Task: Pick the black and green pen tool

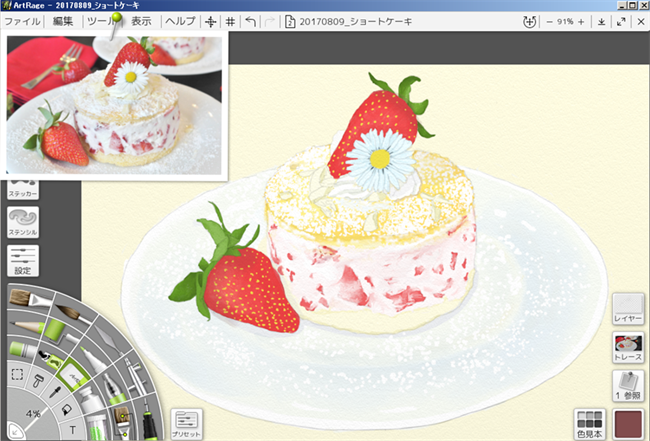Action: coord(148,419)
